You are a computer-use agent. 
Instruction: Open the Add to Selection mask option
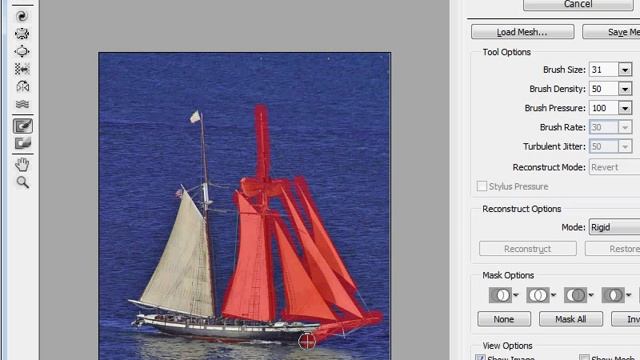(541, 295)
